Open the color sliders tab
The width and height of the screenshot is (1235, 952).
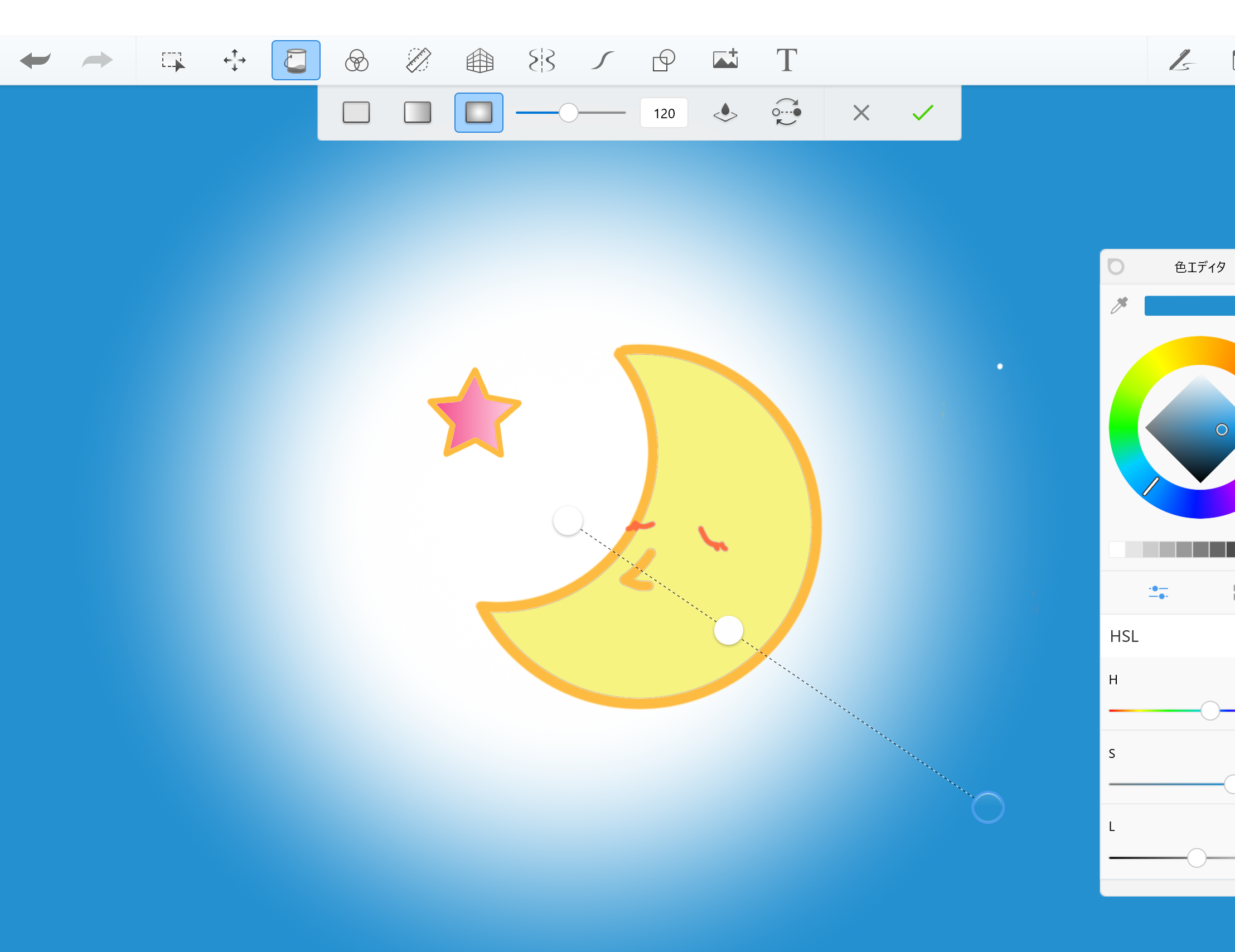coord(1158,592)
